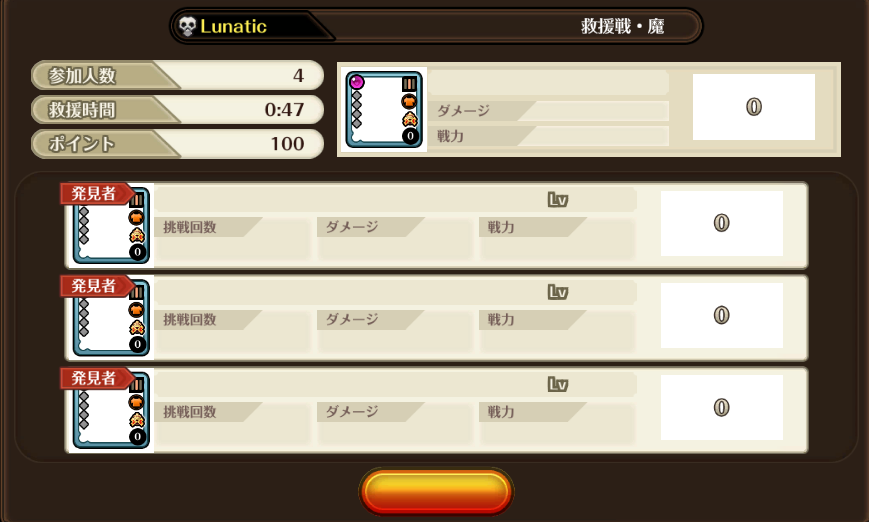The height and width of the screenshot is (522, 869).
Task: Click the ダメージ field in the second row
Action: point(394,331)
